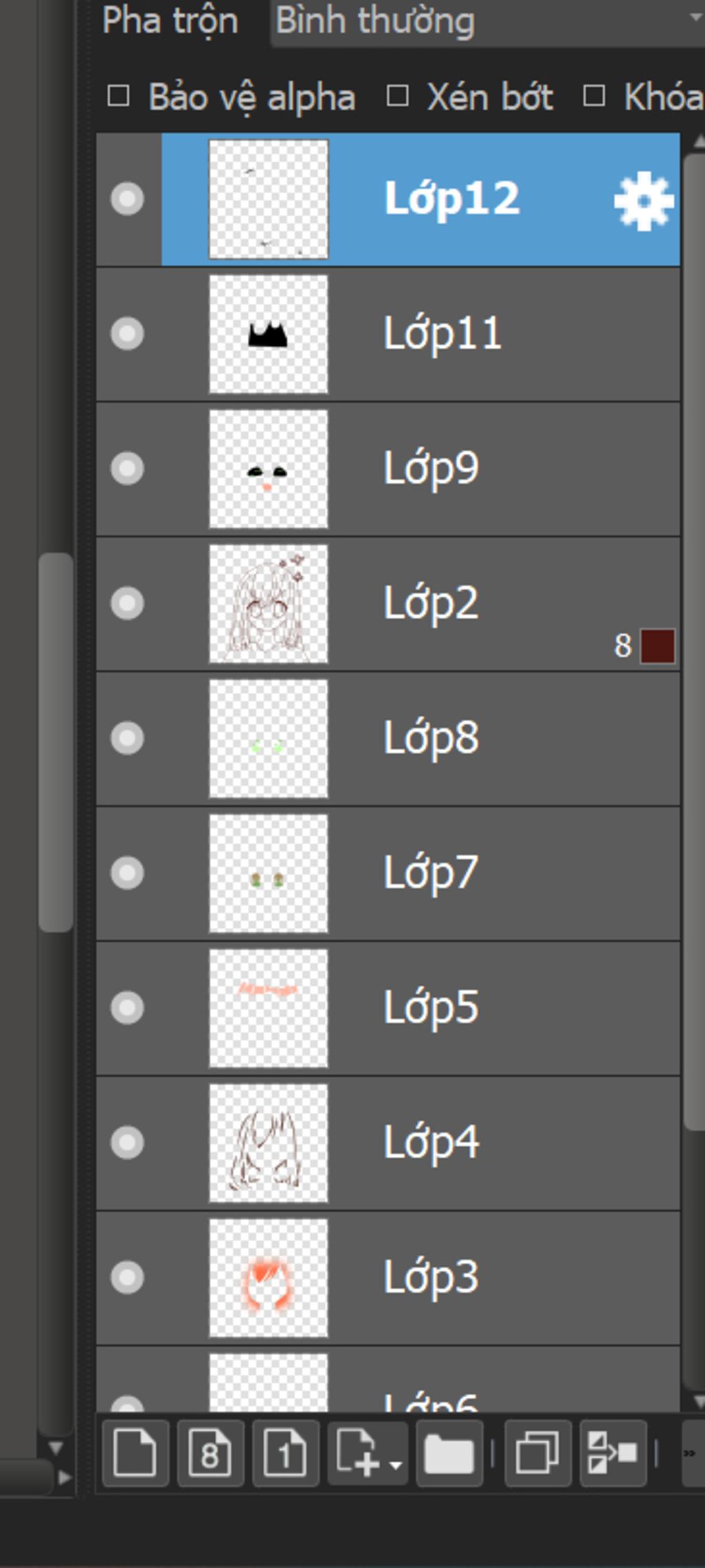The image size is (705, 1568).
Task: Click the dark red color swatch on Lớp2
Action: point(657,646)
